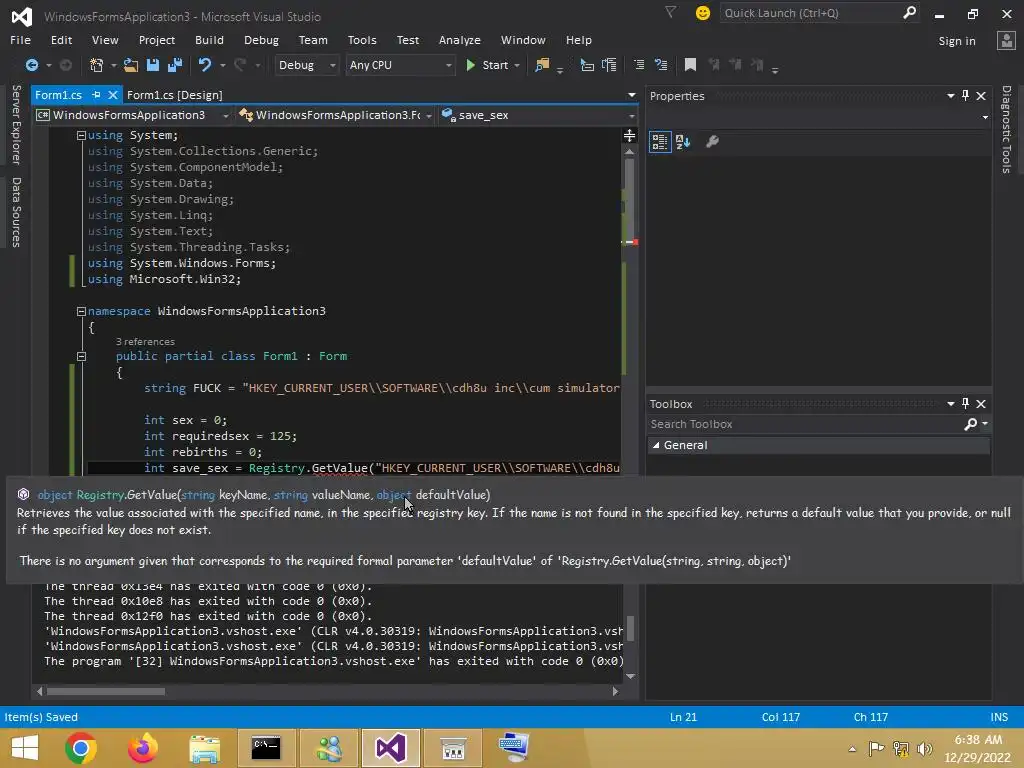This screenshot has width=1024, height=768.
Task: Click the comment out lines icon
Action: tap(639, 65)
